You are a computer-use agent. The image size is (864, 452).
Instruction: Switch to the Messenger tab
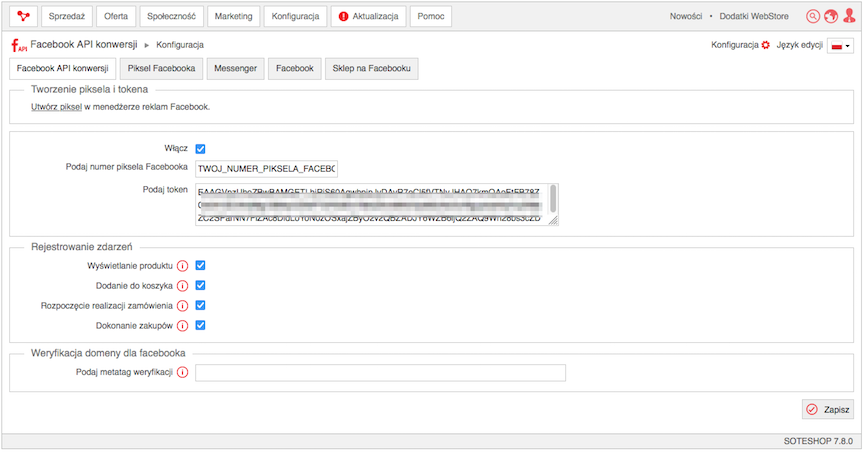(236, 69)
